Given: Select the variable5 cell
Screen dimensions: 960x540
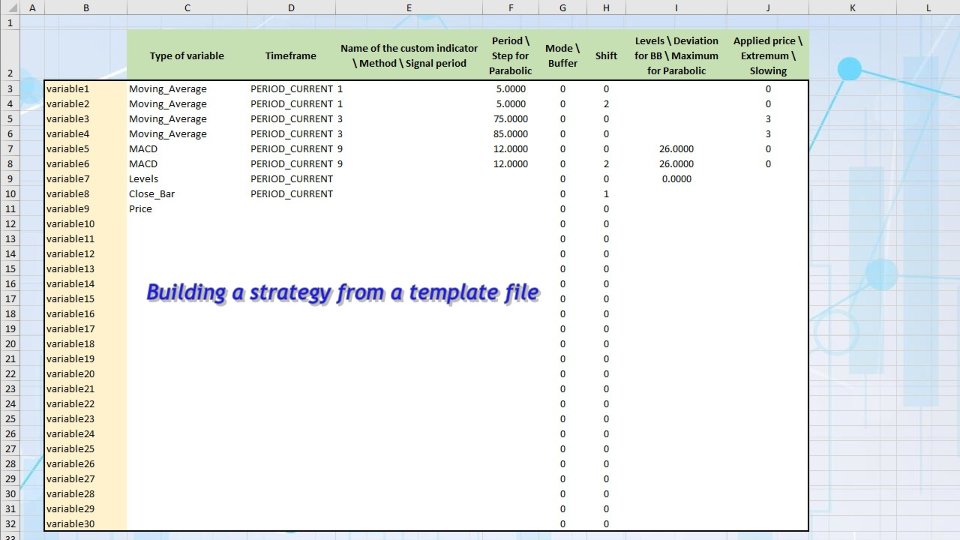Looking at the screenshot, I should (x=86, y=149).
